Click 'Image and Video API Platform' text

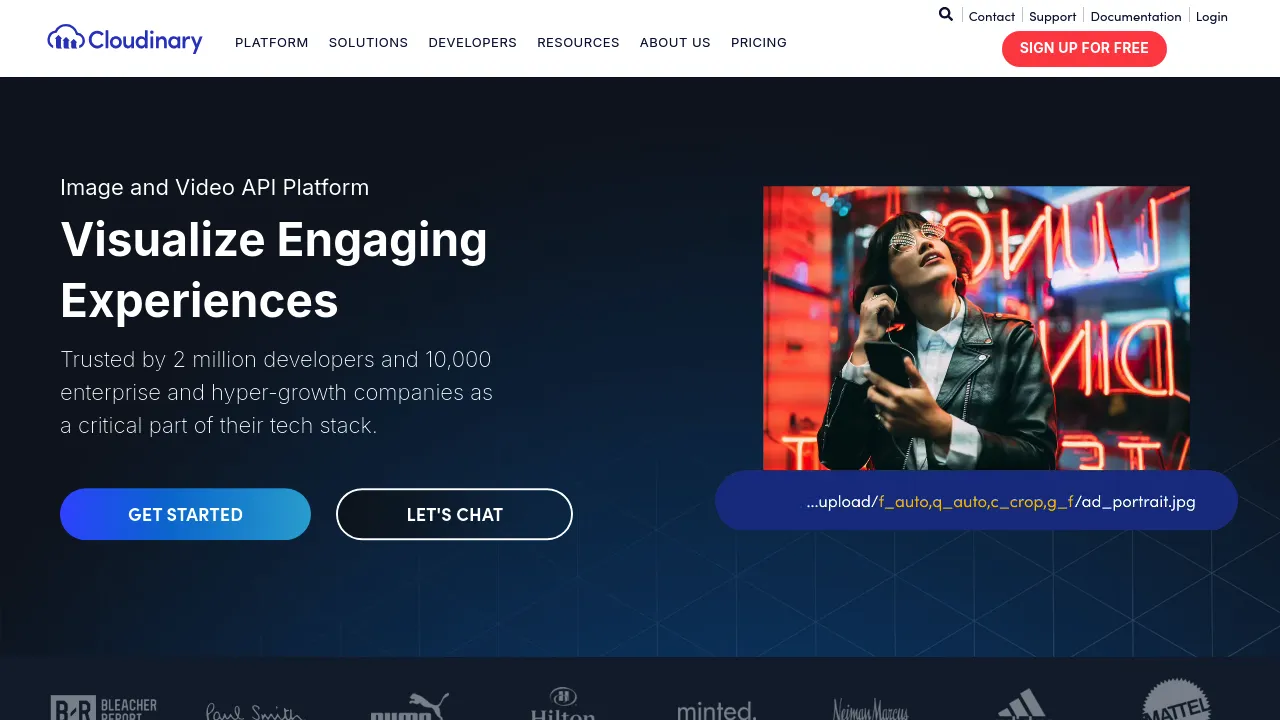(215, 187)
